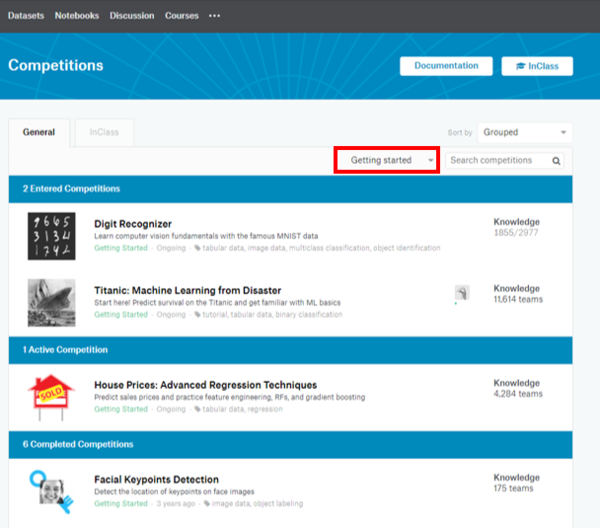Click 'tutorial, tabular data, binary classification' tags

272,315
